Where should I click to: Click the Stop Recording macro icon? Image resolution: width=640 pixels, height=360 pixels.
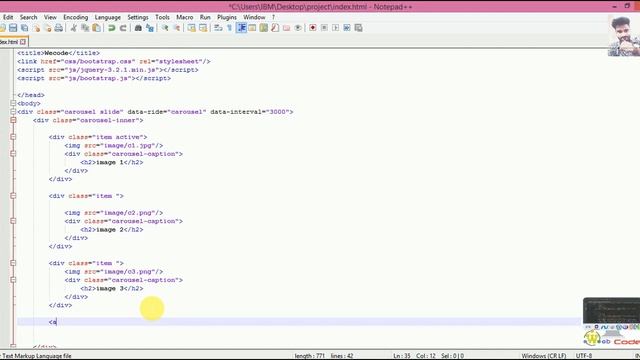tap(324, 28)
